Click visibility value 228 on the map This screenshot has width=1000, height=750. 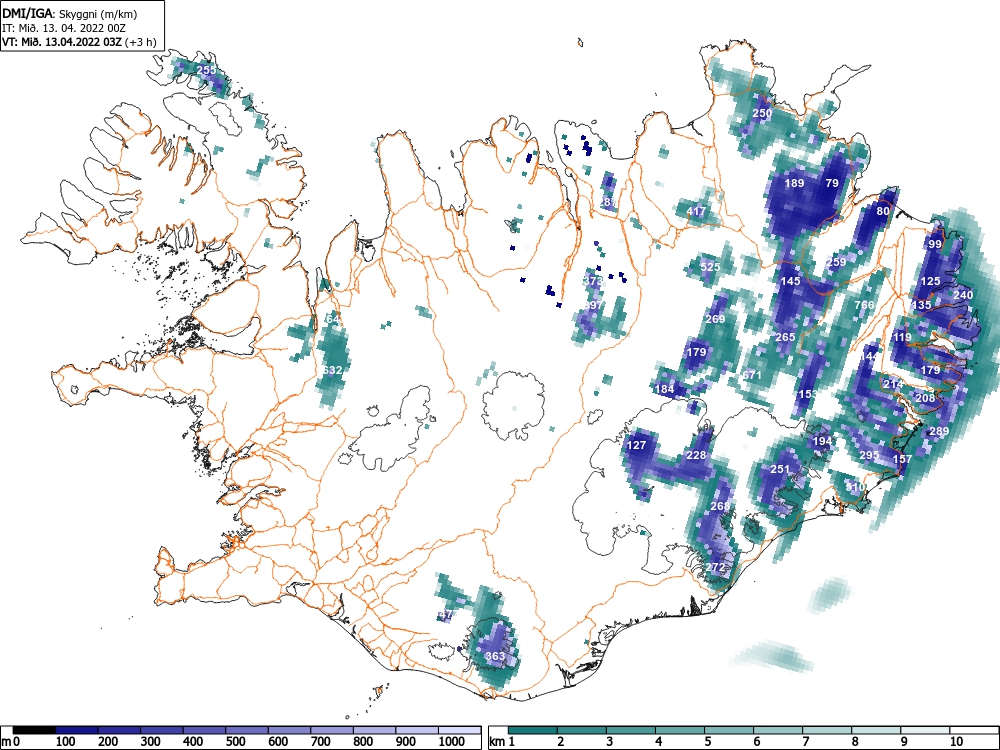[696, 455]
